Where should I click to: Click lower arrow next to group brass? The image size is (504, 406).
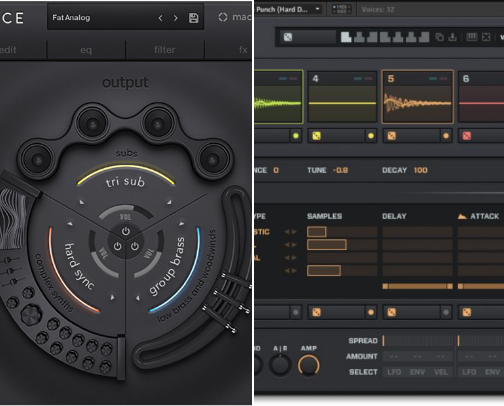138,298
